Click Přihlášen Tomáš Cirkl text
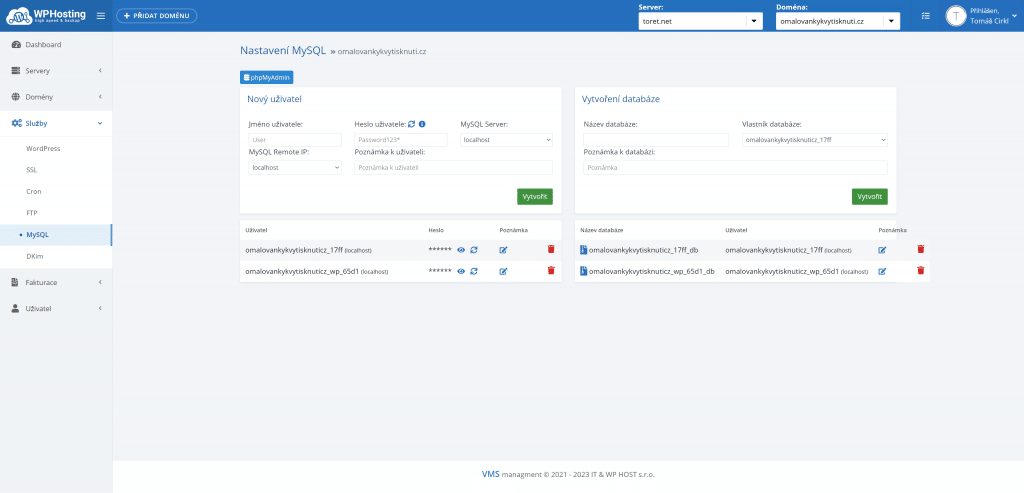1024x493 pixels. (x=989, y=16)
